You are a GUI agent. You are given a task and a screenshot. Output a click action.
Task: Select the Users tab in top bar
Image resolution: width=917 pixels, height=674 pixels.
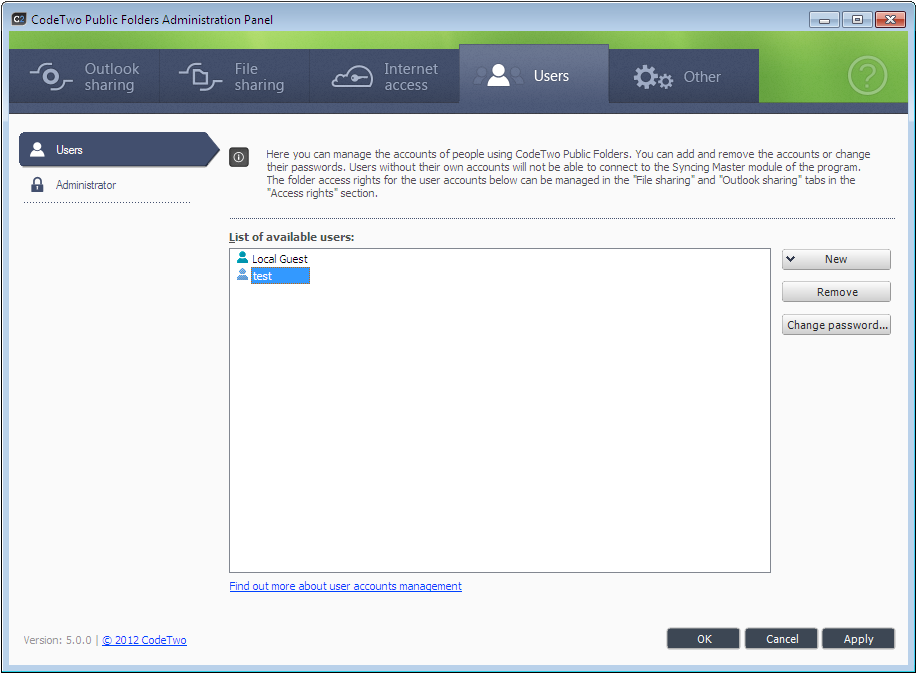click(x=534, y=75)
